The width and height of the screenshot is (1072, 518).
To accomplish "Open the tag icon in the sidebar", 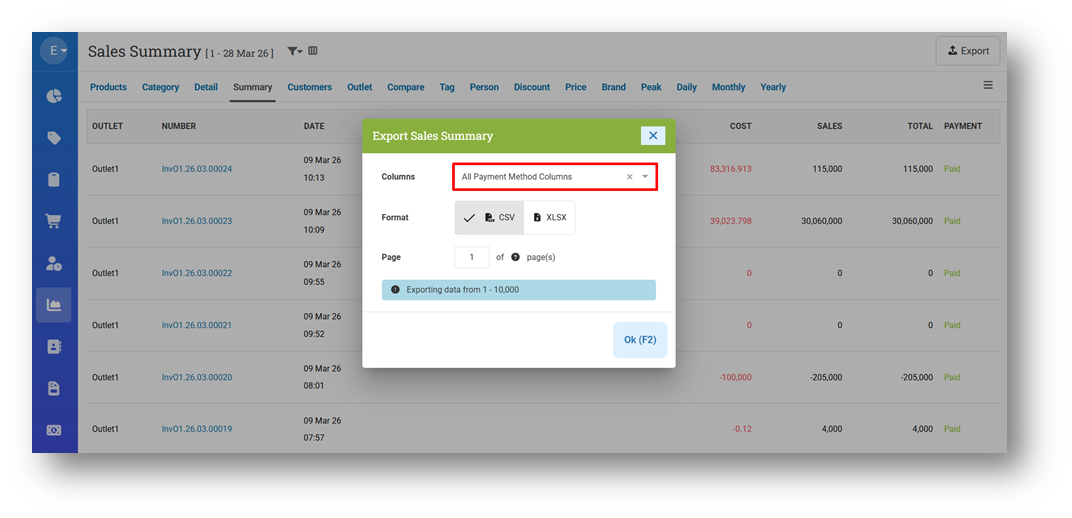I will pos(54,139).
